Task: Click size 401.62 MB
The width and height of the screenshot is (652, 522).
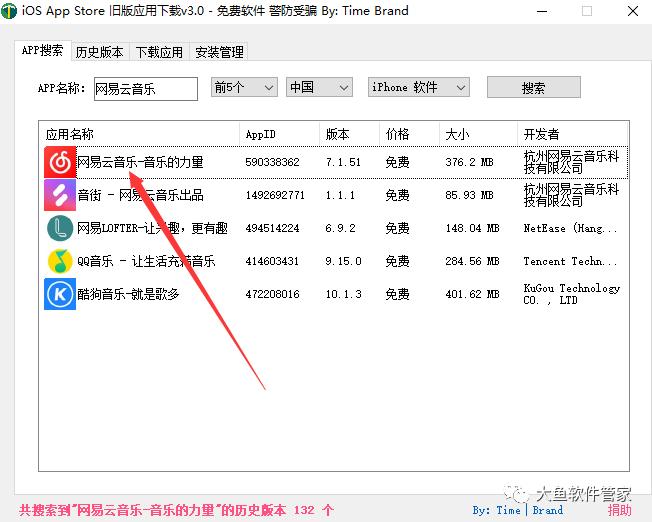Action: pyautogui.click(x=472, y=294)
